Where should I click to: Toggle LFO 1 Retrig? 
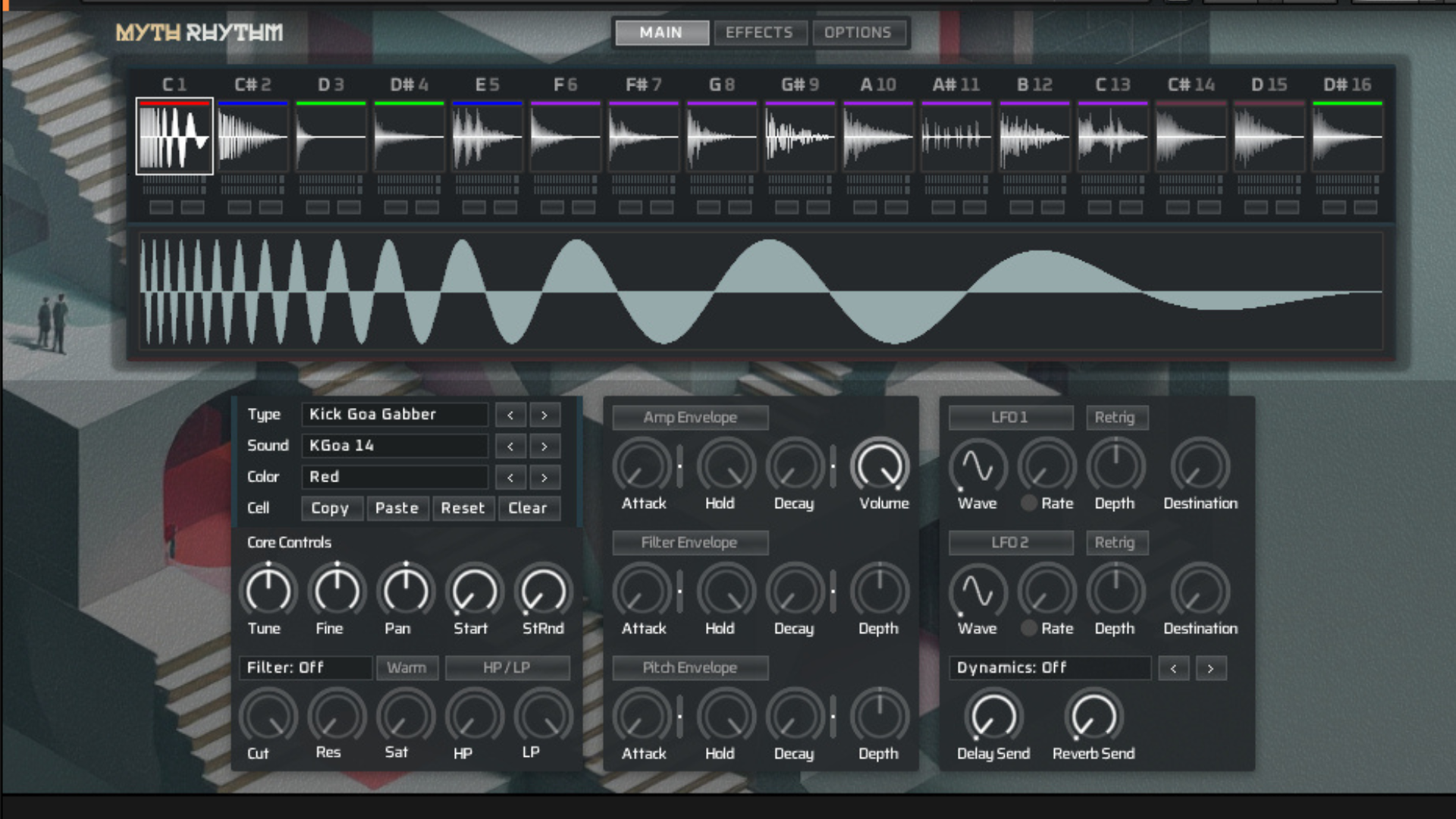click(x=1117, y=417)
